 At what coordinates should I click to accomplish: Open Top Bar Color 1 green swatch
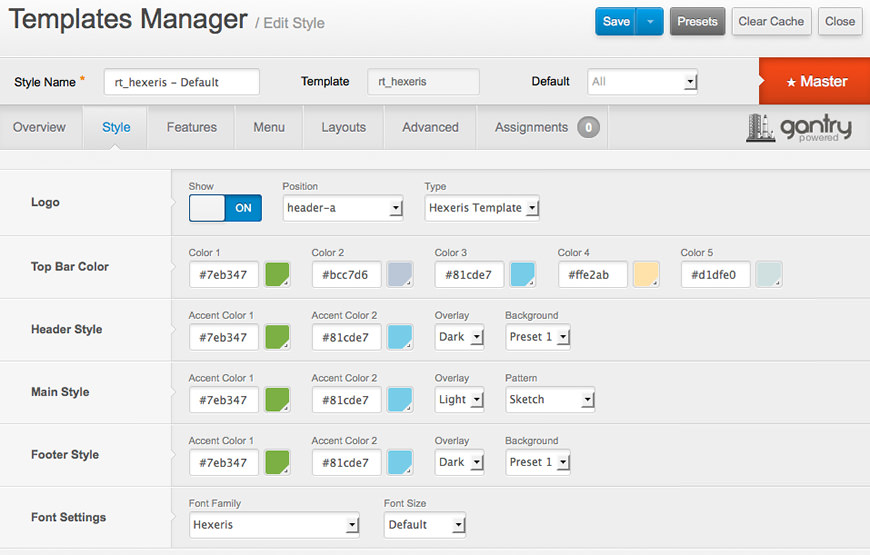coord(277,275)
